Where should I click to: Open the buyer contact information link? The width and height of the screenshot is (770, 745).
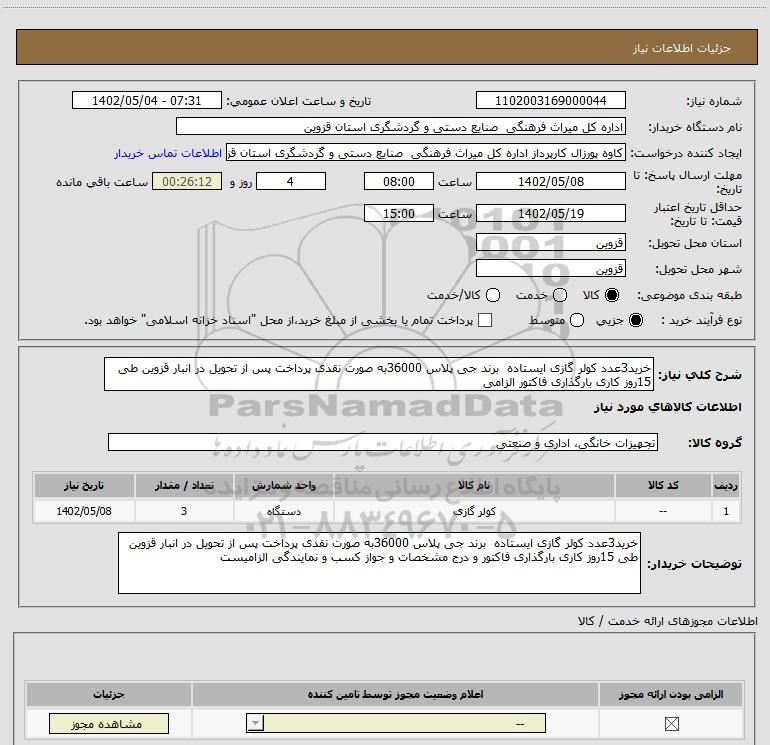click(x=168, y=153)
